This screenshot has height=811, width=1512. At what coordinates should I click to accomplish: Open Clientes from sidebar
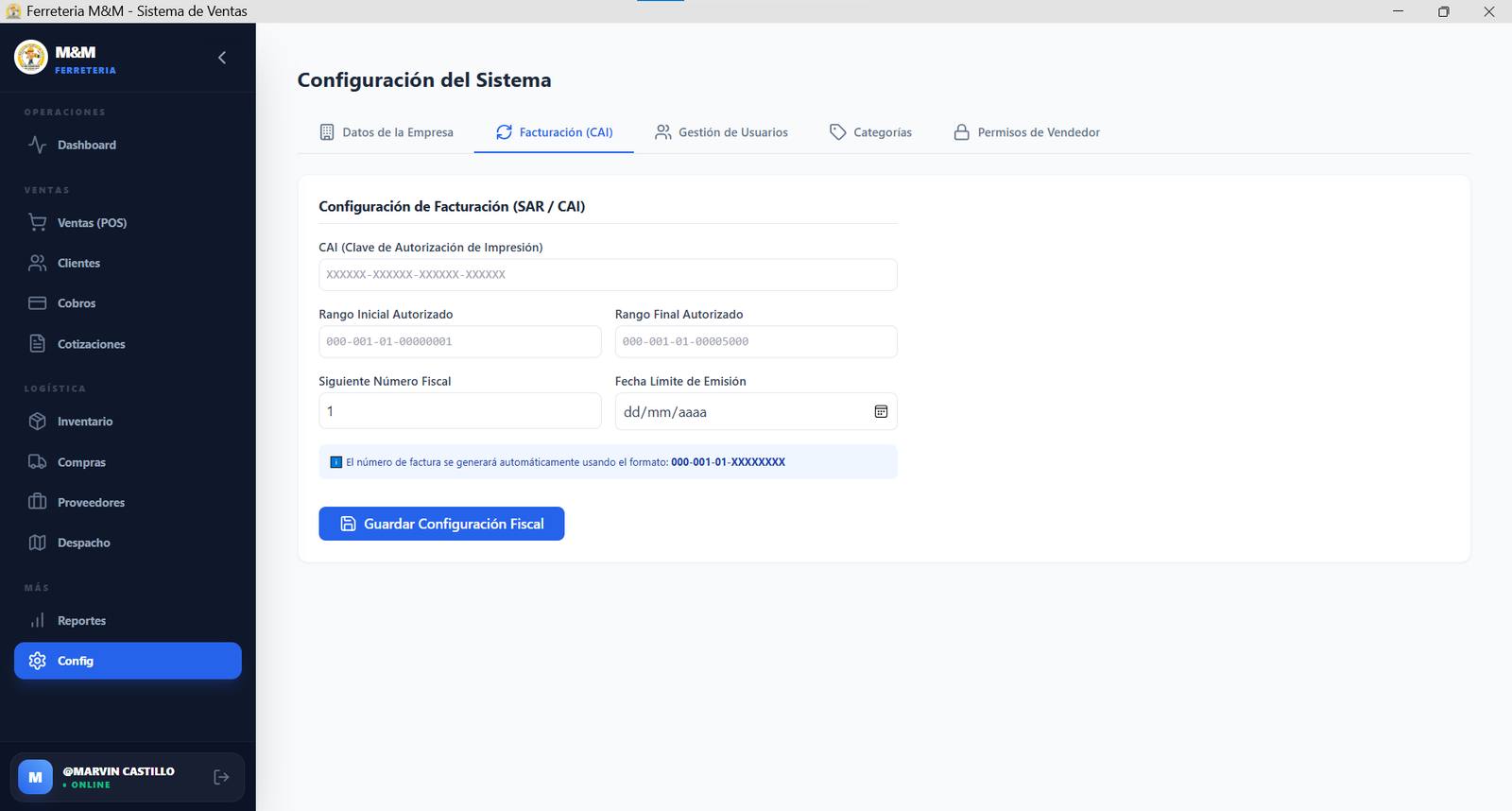pos(128,263)
